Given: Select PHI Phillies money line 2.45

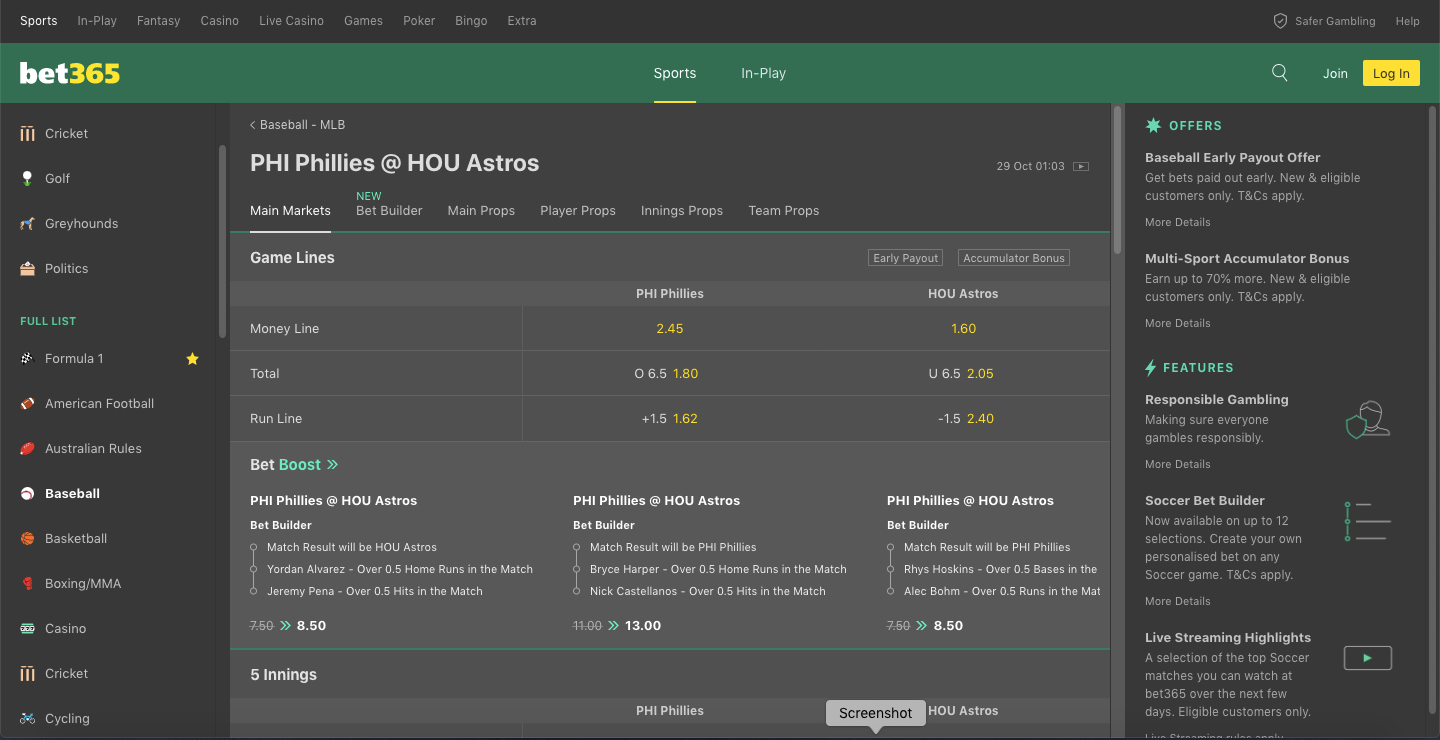Looking at the screenshot, I should [x=670, y=328].
